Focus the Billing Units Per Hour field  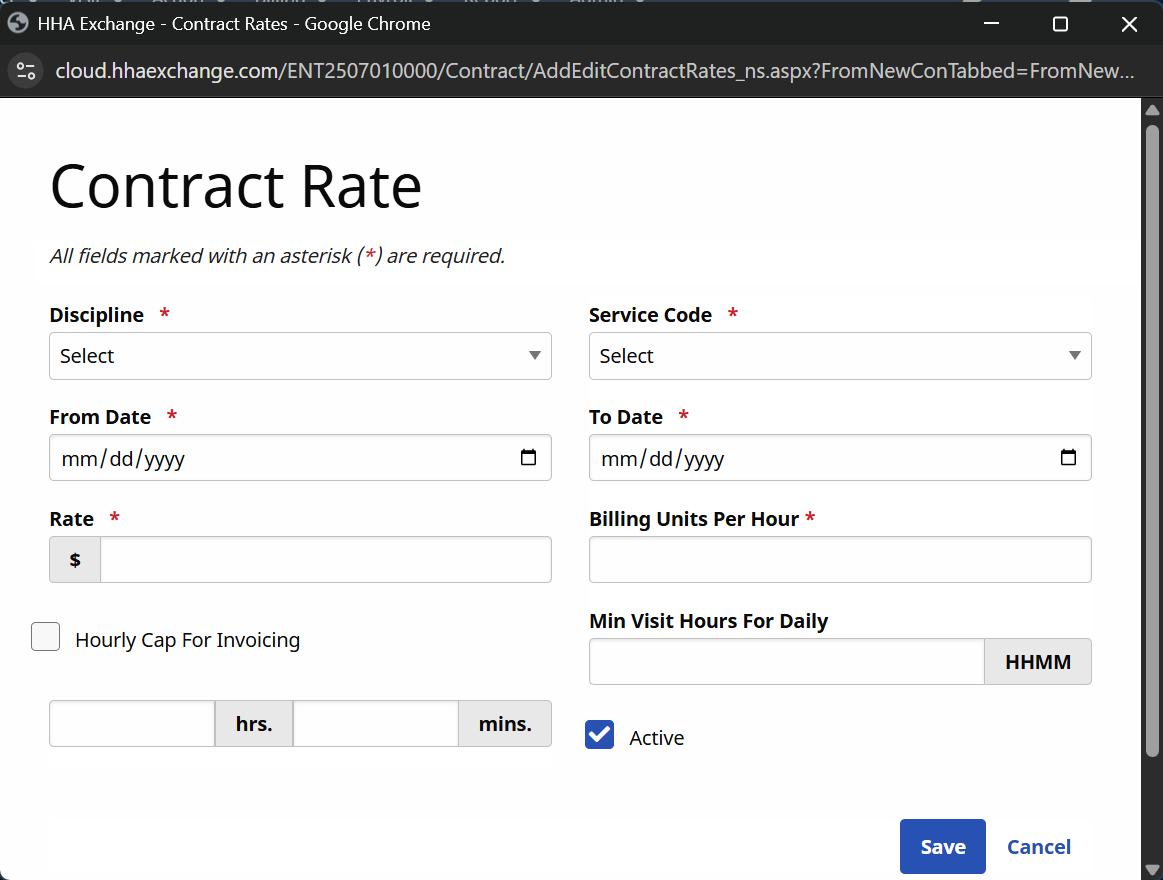(x=840, y=560)
